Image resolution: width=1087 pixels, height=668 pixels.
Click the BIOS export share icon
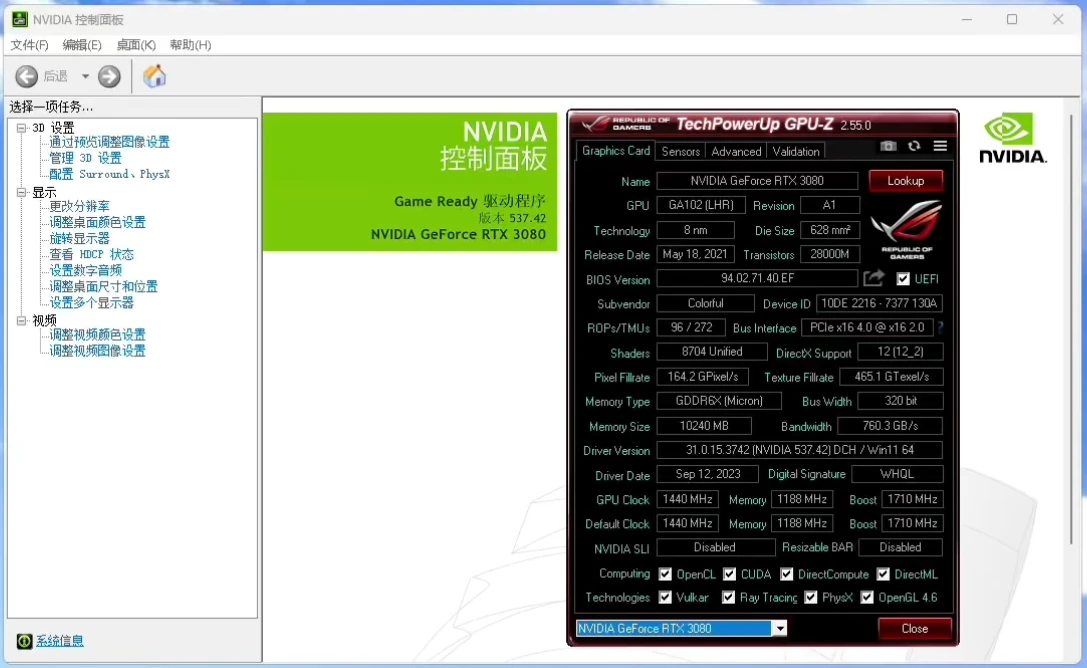(x=873, y=278)
